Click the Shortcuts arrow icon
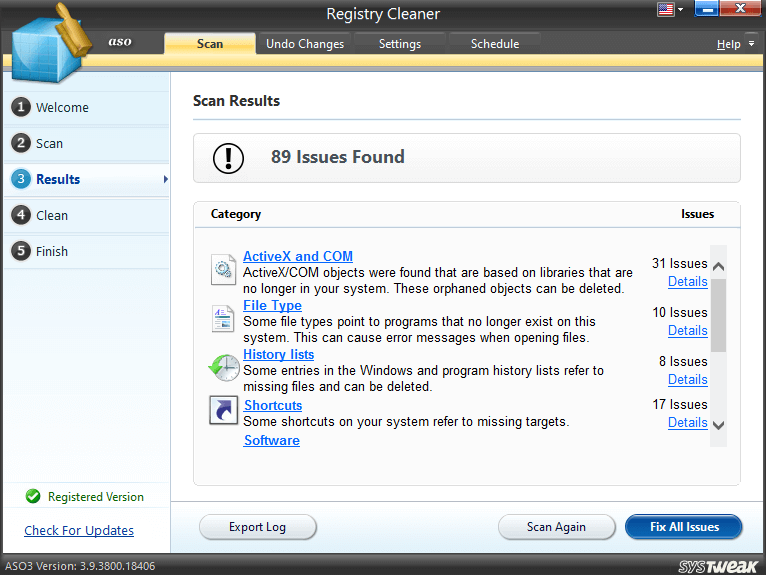This screenshot has width=766, height=575. tap(224, 410)
